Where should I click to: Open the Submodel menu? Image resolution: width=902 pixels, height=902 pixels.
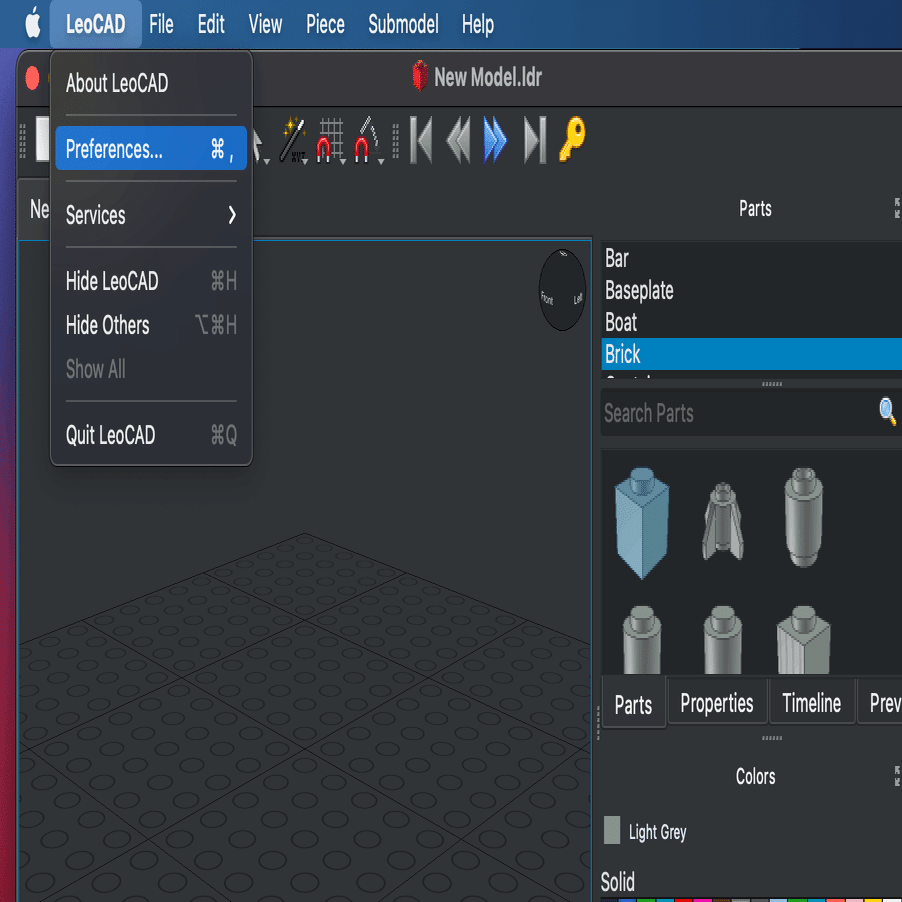coord(403,24)
